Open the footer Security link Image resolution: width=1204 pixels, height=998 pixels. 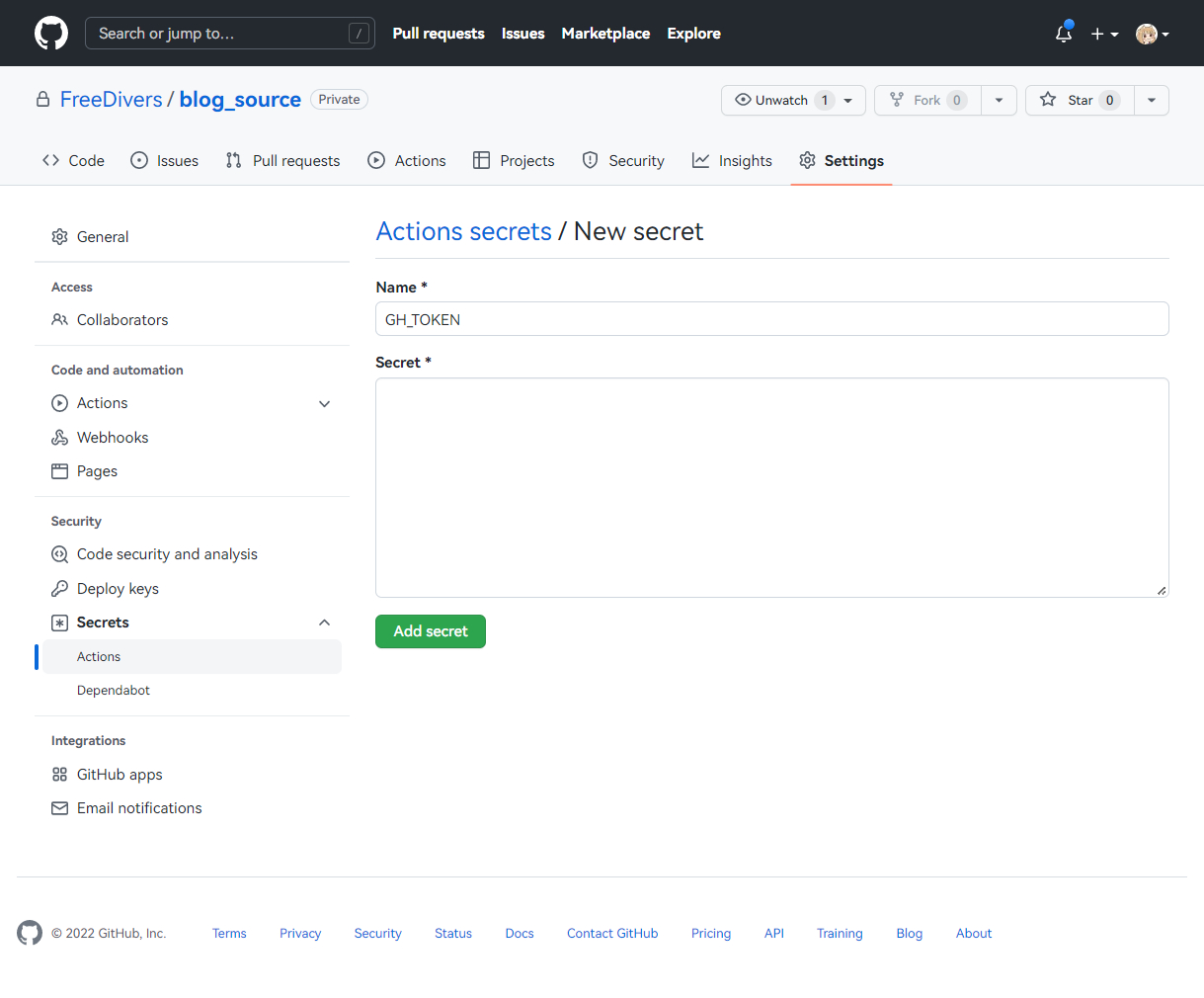[378, 934]
